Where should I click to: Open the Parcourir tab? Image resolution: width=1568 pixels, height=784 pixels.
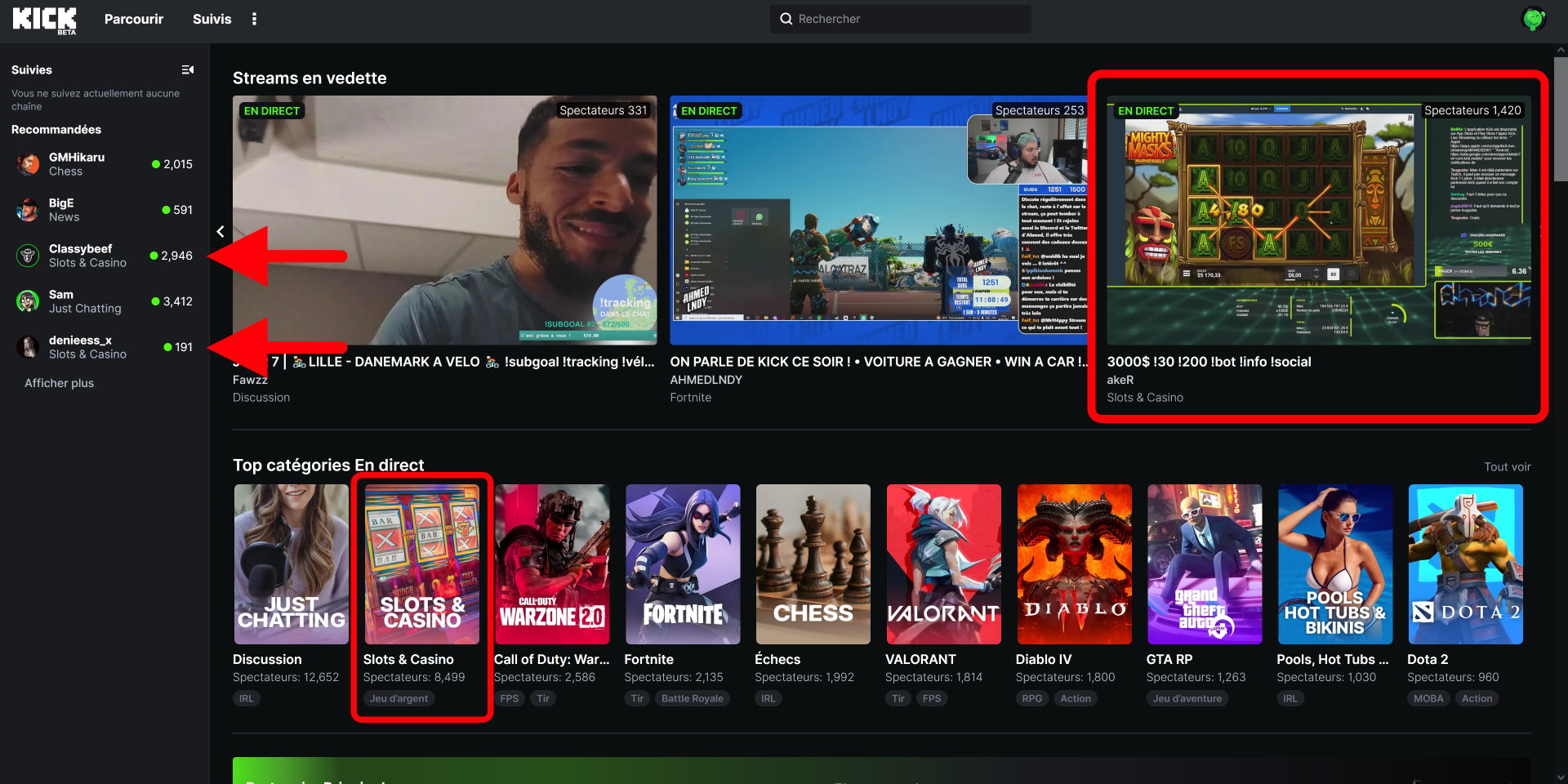(133, 19)
